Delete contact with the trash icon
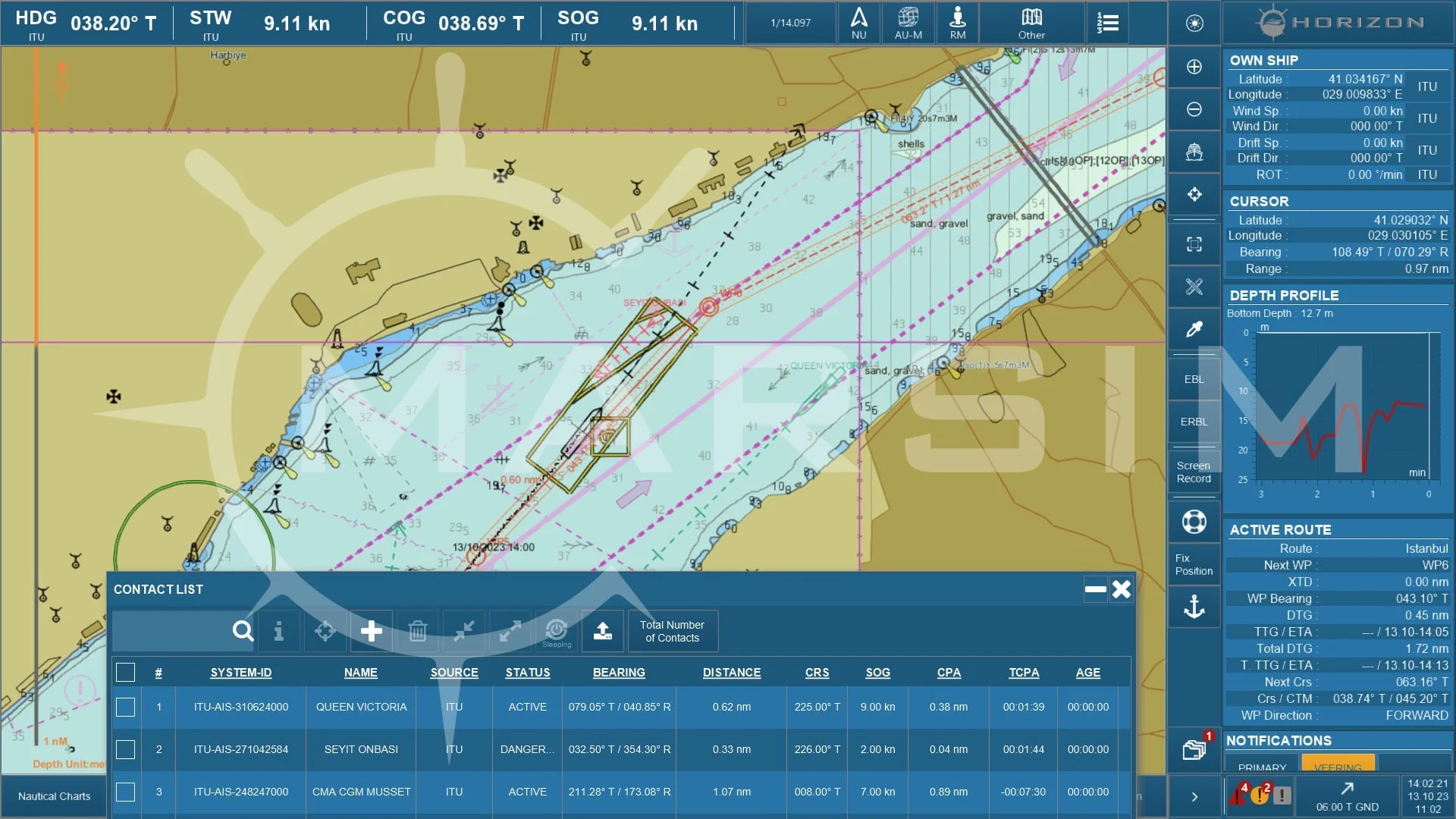1456x819 pixels. point(417,631)
